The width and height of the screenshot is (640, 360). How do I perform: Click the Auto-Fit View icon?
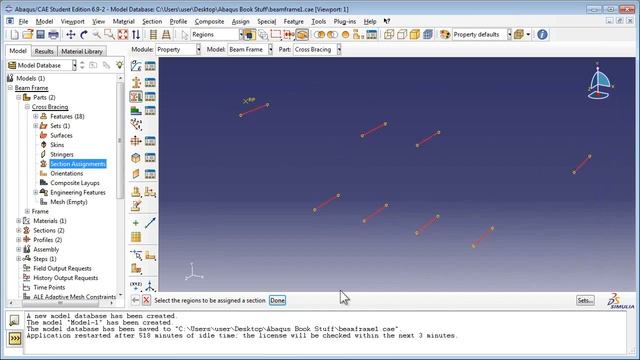(x=122, y=35)
